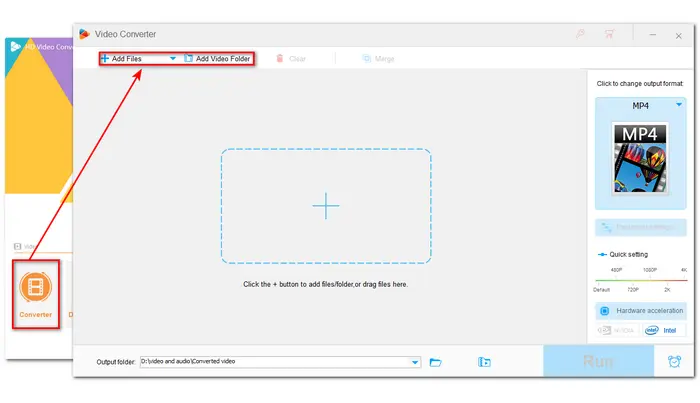Click the Intel acceleration option
The image size is (700, 403).
(x=663, y=330)
